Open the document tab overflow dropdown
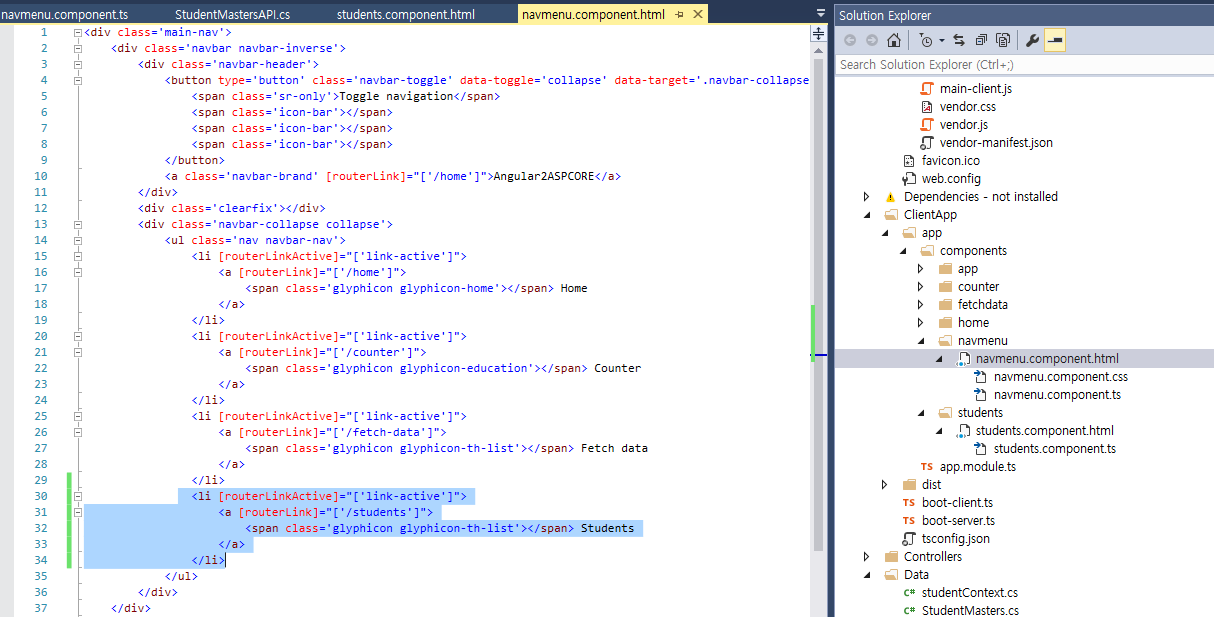 pos(819,15)
